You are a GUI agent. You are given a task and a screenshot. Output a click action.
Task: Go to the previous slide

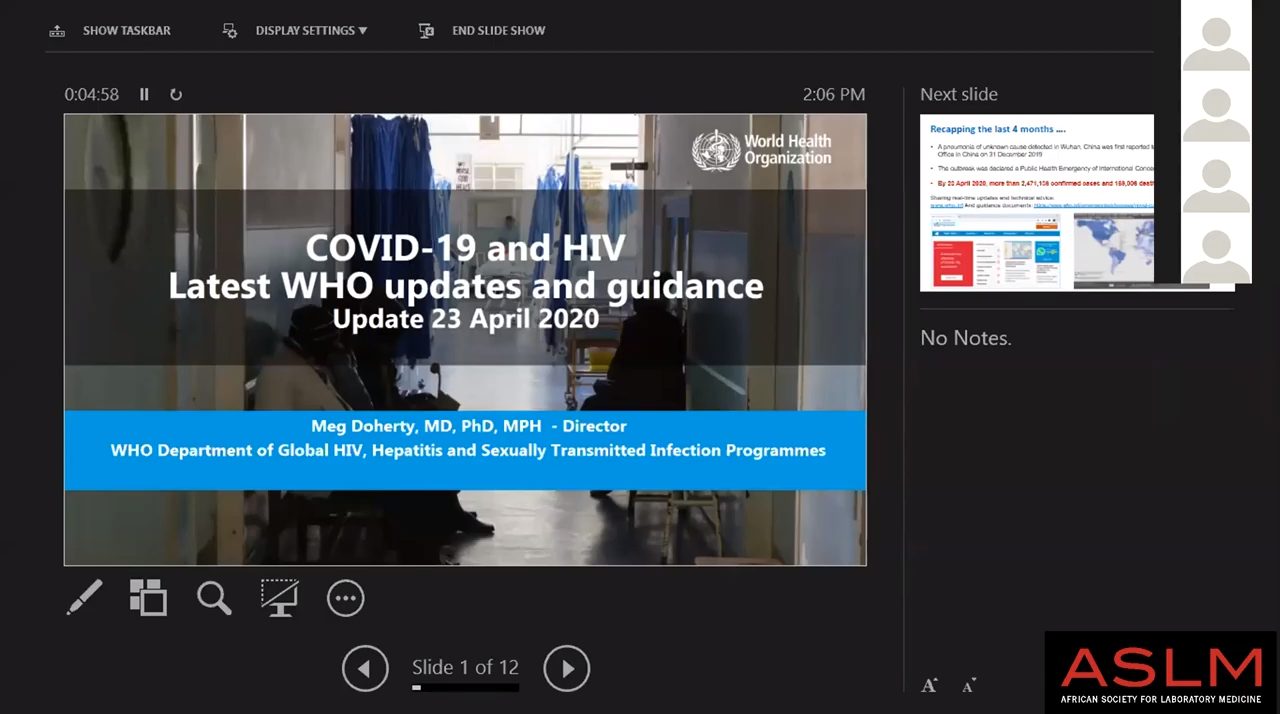365,668
